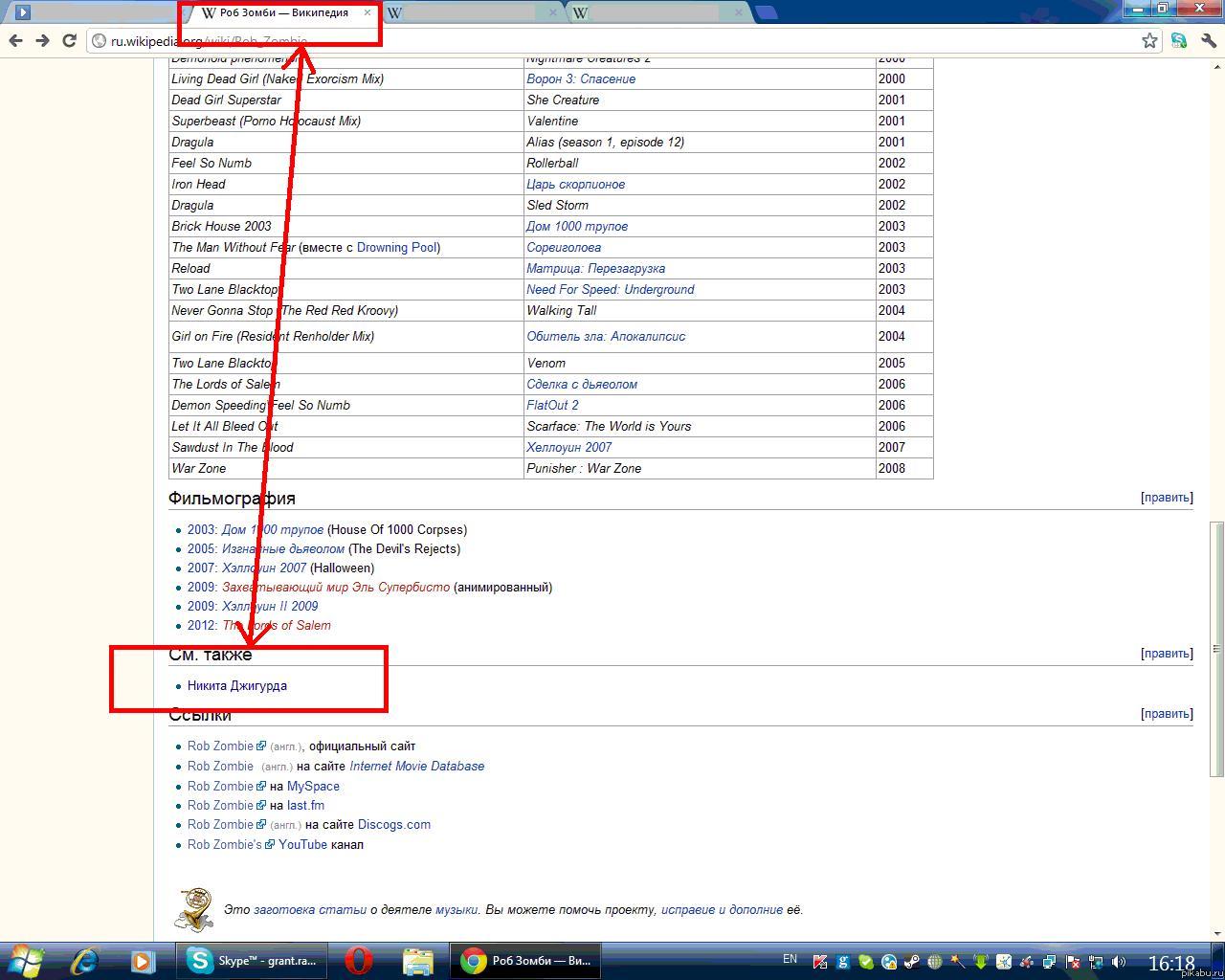Reload the page with the refresh icon
The height and width of the screenshot is (980, 1225).
click(69, 40)
